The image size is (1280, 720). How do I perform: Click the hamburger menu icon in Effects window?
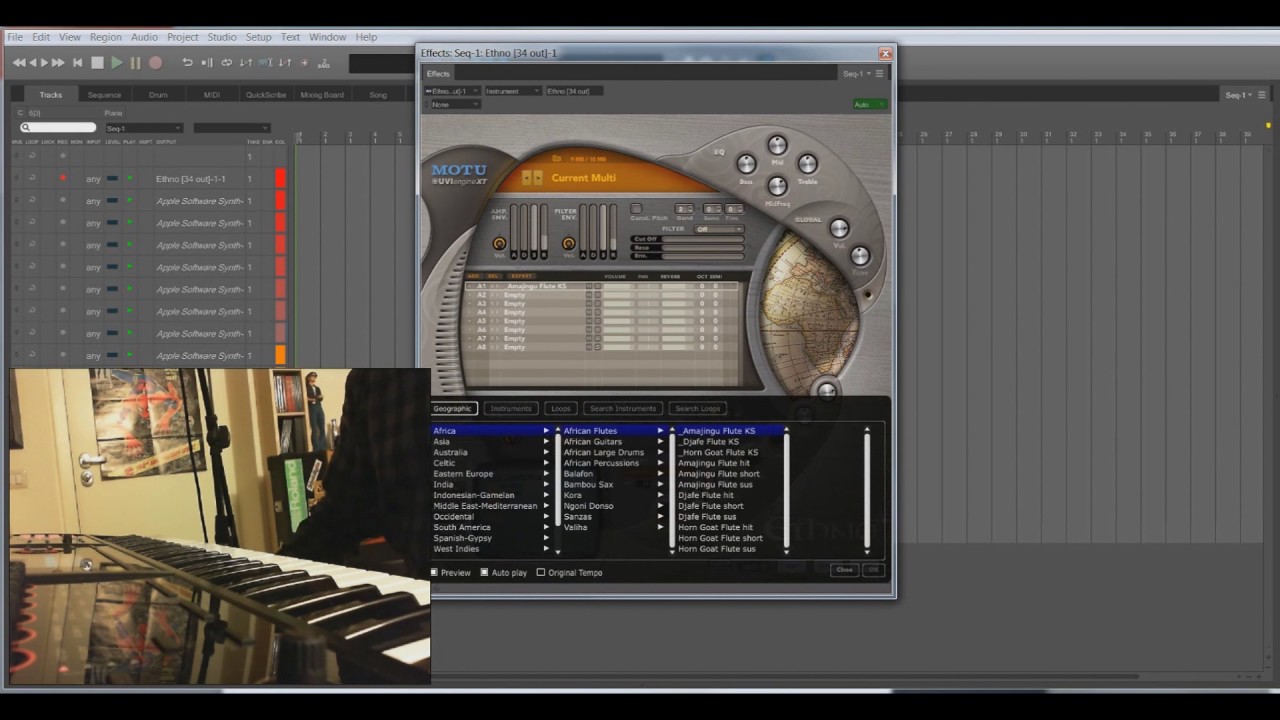(879, 73)
